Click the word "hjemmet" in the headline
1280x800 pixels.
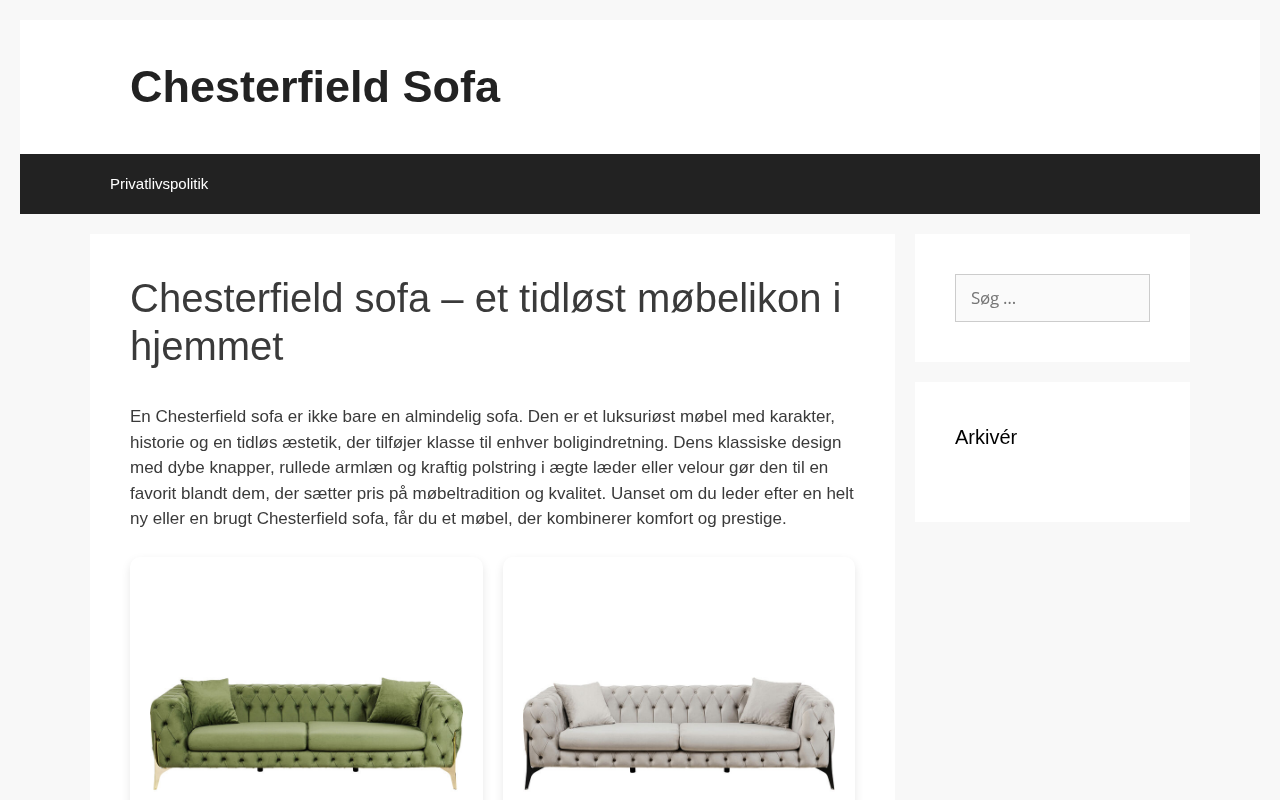[x=206, y=347]
